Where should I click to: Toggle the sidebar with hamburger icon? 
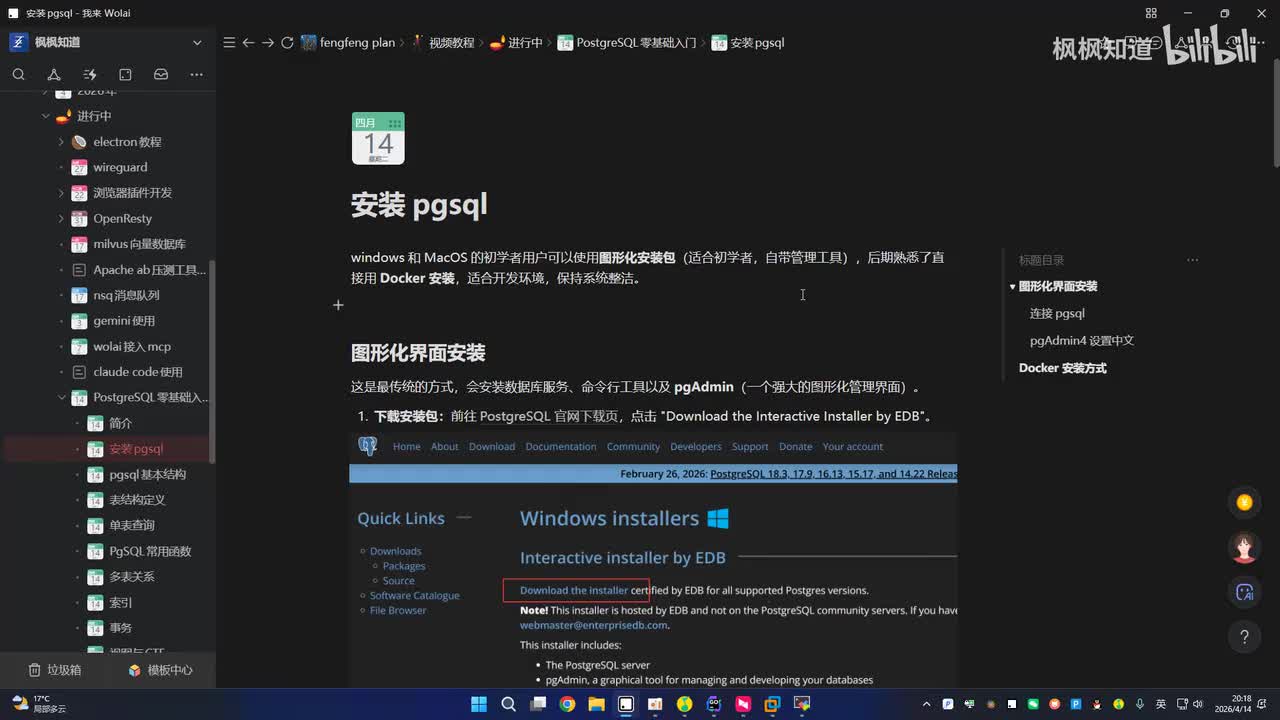click(229, 43)
